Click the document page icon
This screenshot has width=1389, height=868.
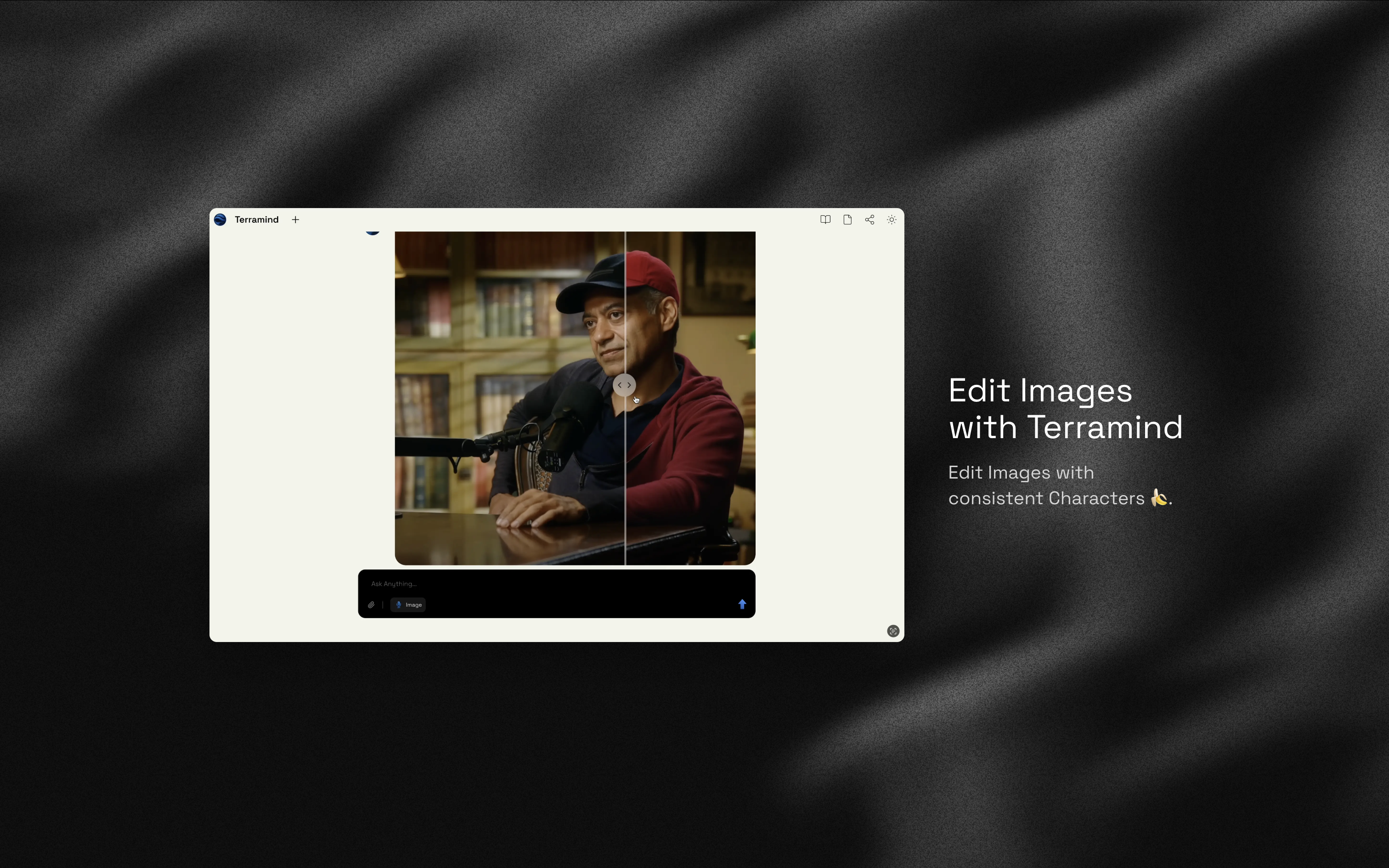coord(847,220)
